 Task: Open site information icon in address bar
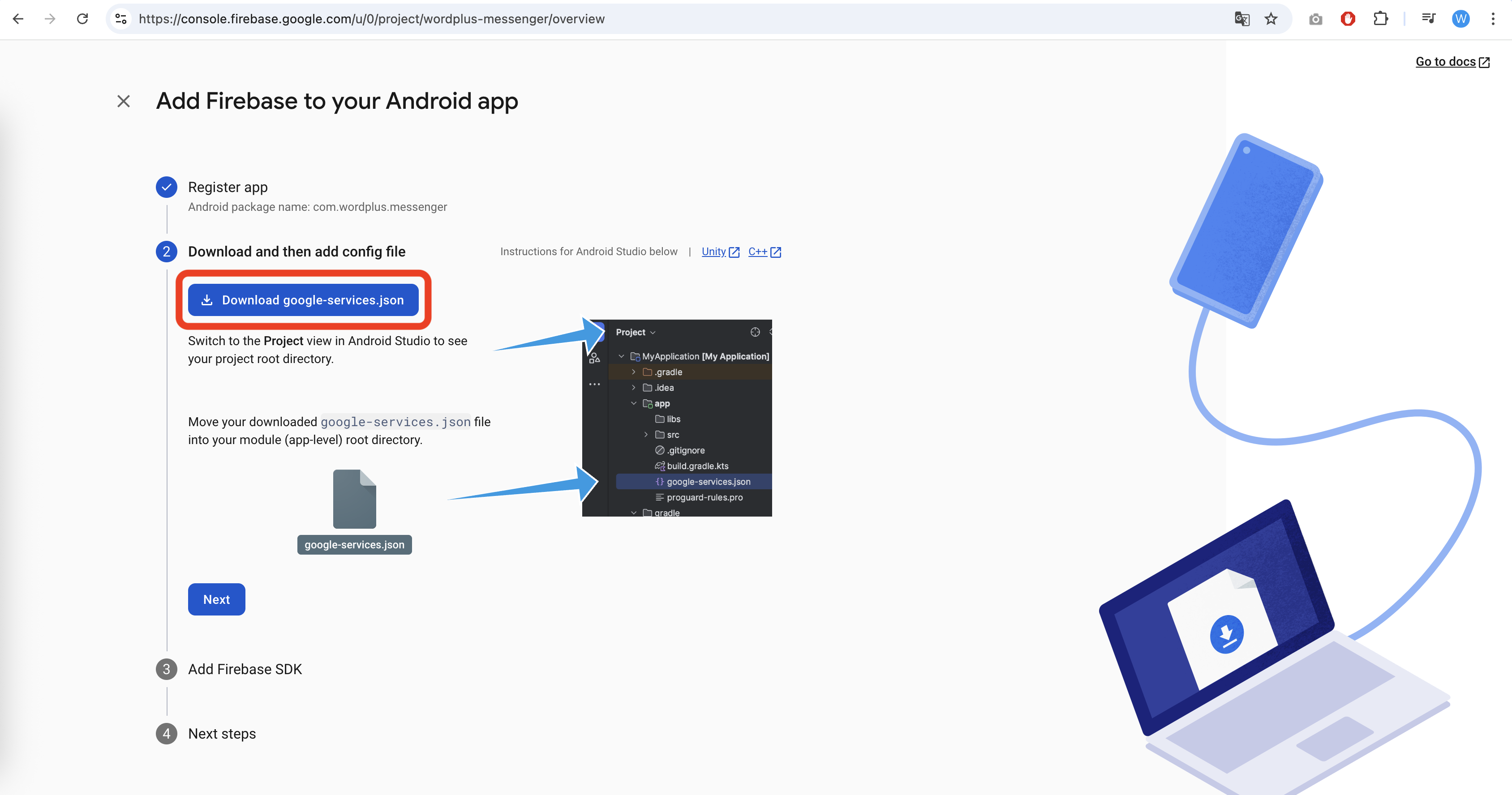121,19
